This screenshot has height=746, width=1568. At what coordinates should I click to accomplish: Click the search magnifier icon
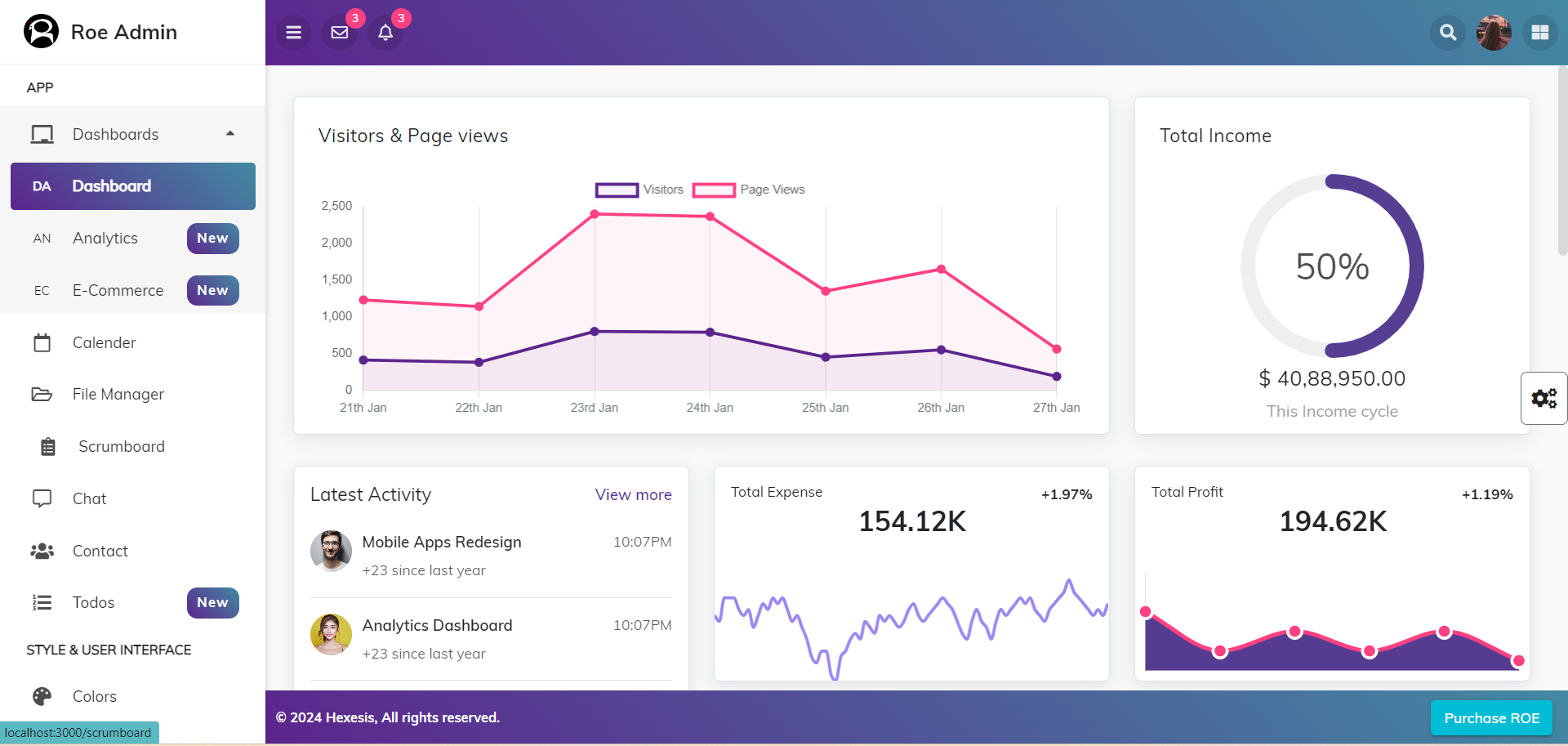pos(1447,33)
